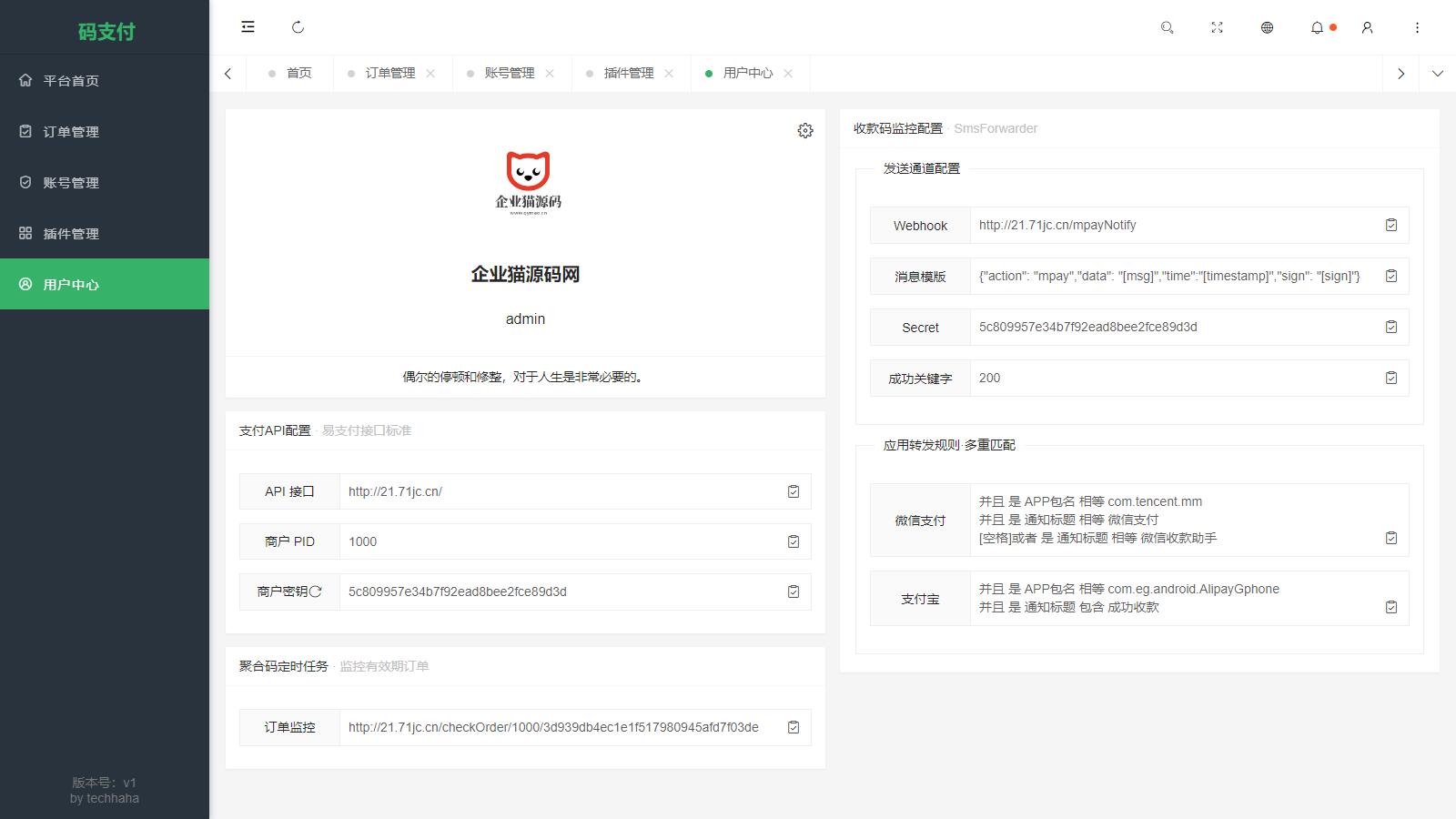Open 账号管理 in the sidebar
The image size is (1456, 819).
(x=71, y=182)
